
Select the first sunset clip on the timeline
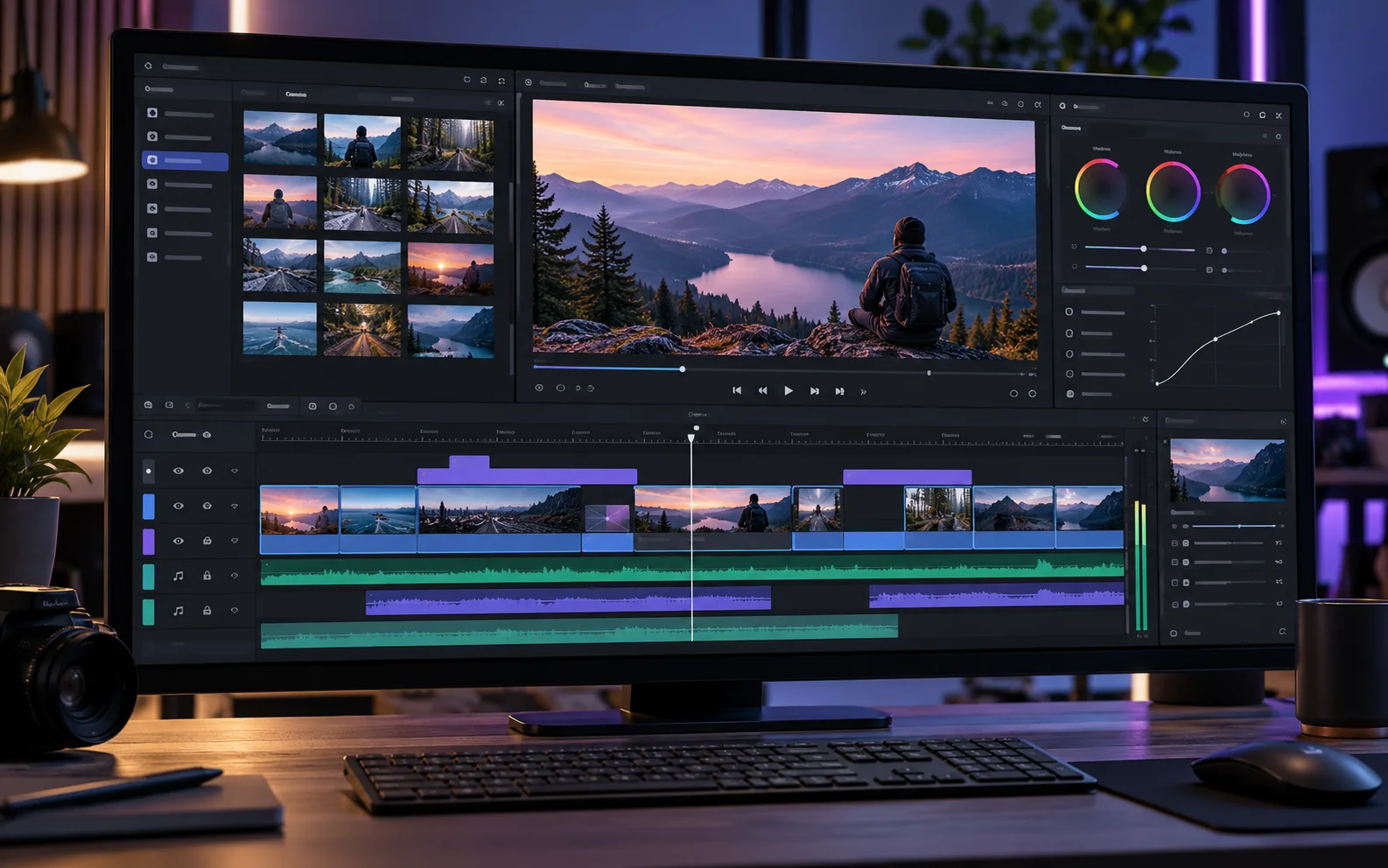299,519
